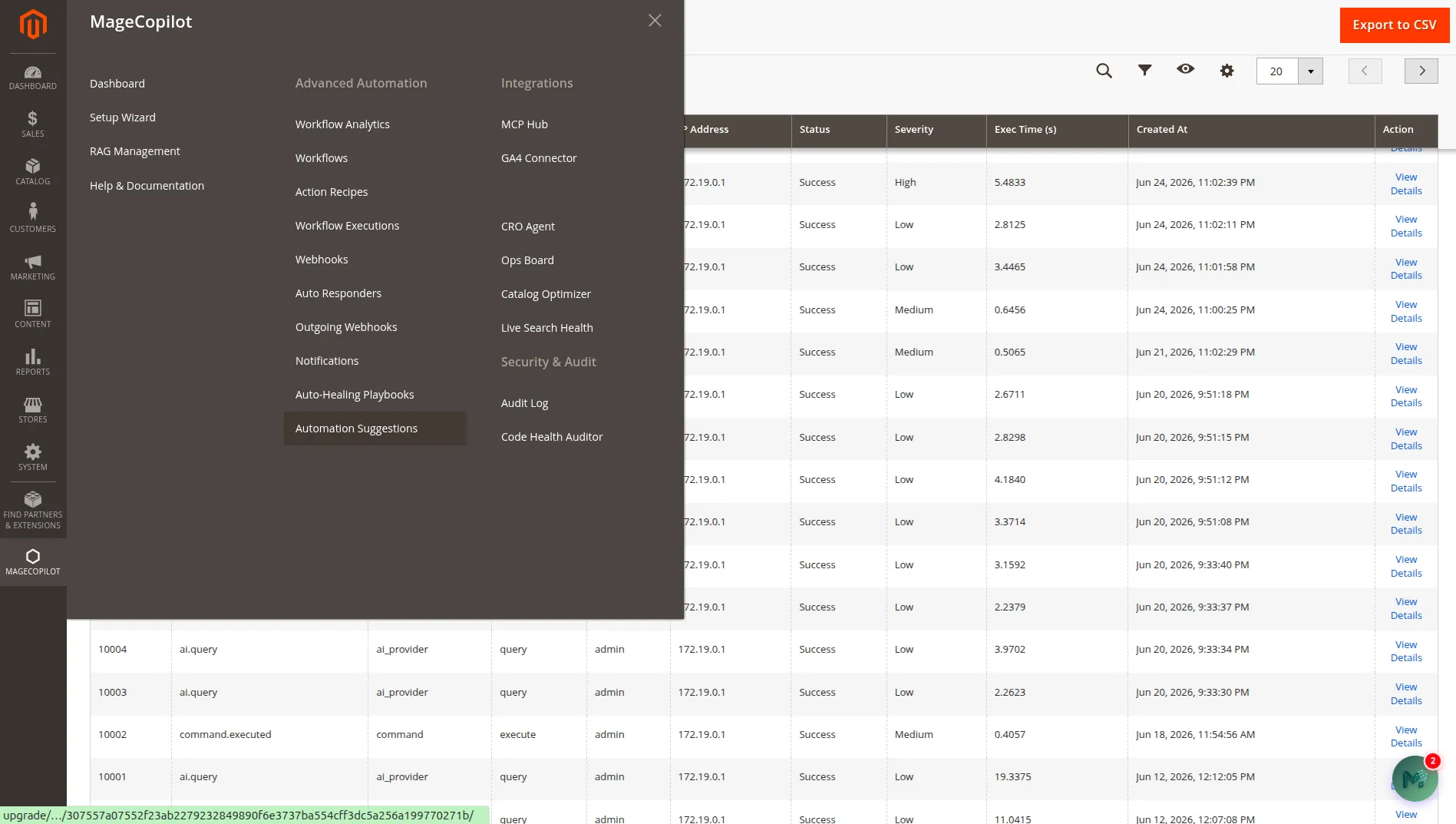Open the columns settings gear icon
The image size is (1456, 824).
tap(1227, 71)
